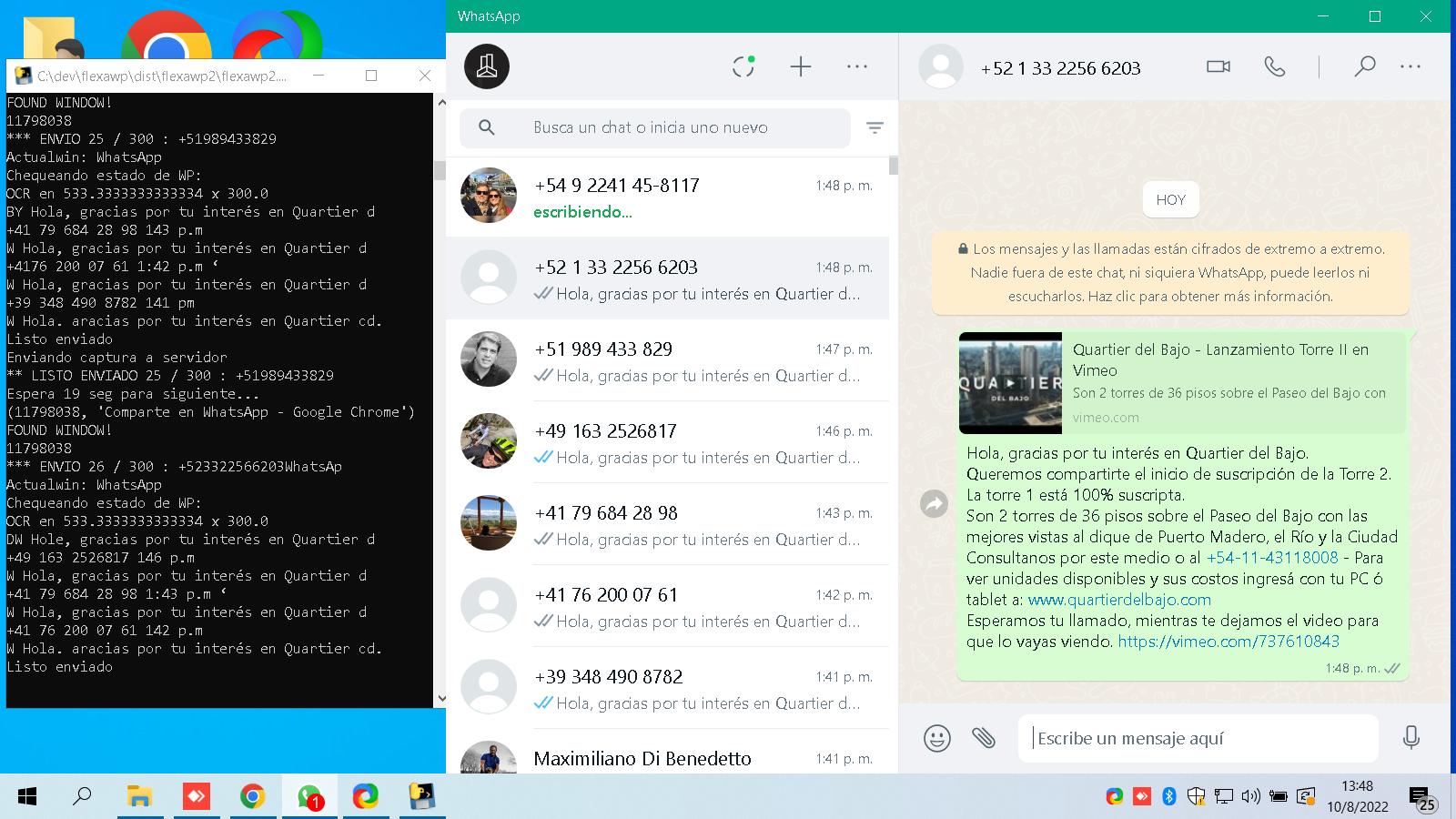The width and height of the screenshot is (1456, 819).
Task: Forward the Quartier message using arrow icon
Action: point(935,503)
